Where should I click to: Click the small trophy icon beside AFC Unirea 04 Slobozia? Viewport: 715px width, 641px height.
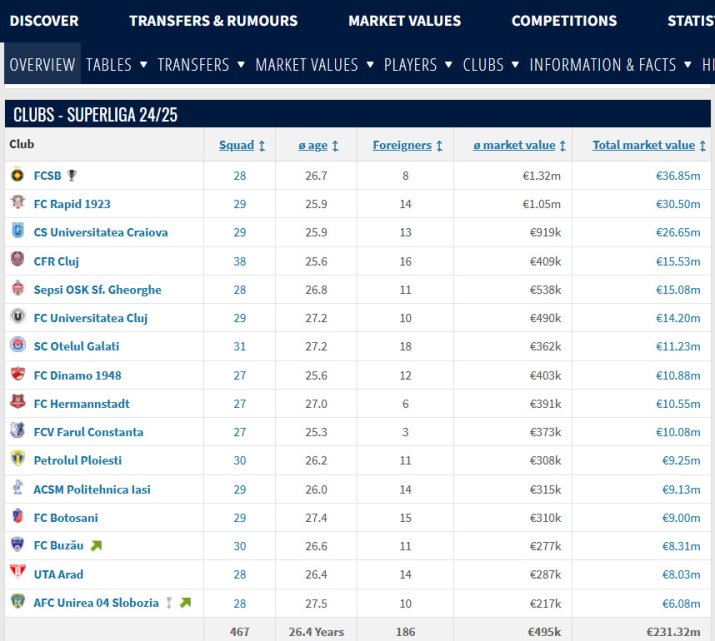click(x=169, y=603)
